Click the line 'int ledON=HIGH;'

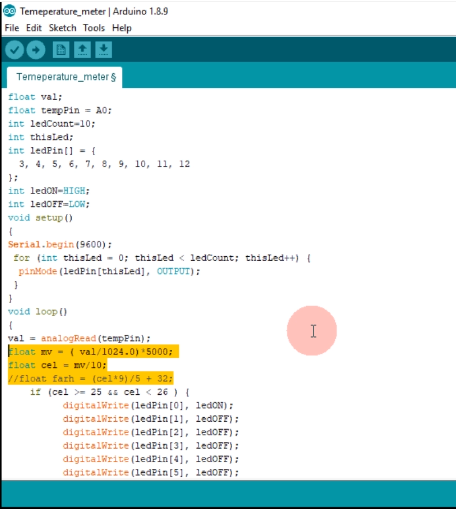point(49,191)
